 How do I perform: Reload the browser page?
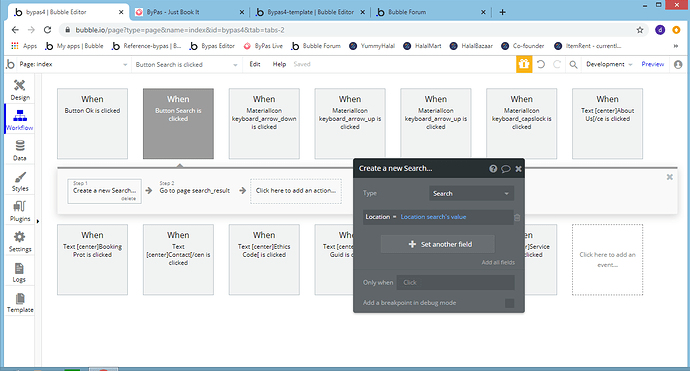(47, 30)
